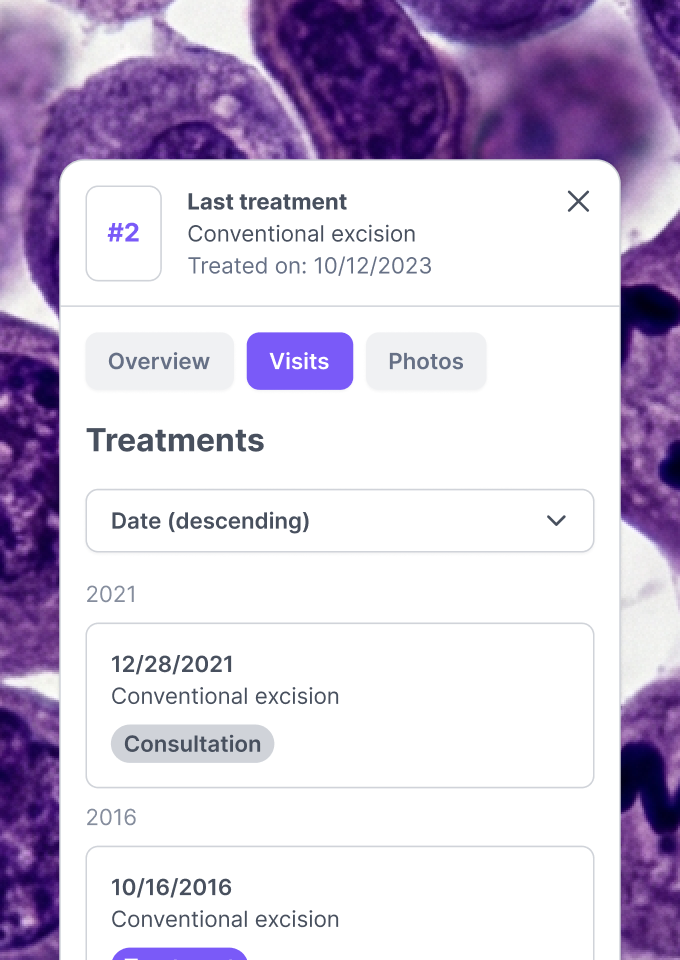680x960 pixels.
Task: Click the purple tag on the 10/16/2016 card
Action: (x=179, y=954)
